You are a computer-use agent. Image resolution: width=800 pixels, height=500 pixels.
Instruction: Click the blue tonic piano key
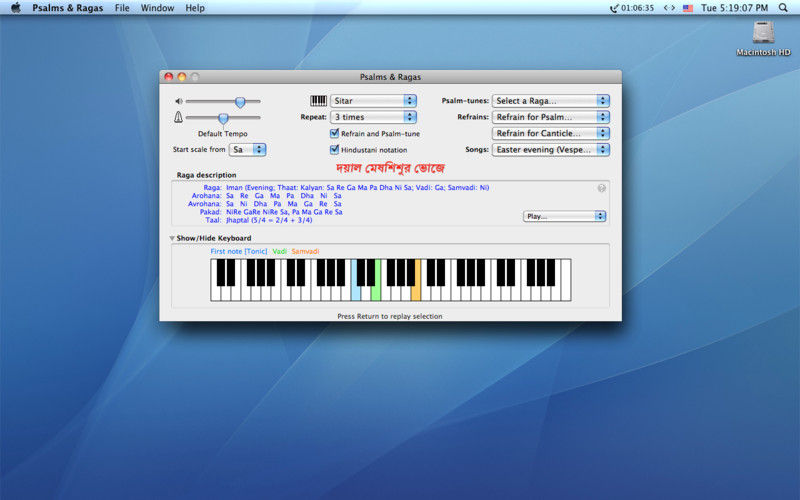[356, 292]
